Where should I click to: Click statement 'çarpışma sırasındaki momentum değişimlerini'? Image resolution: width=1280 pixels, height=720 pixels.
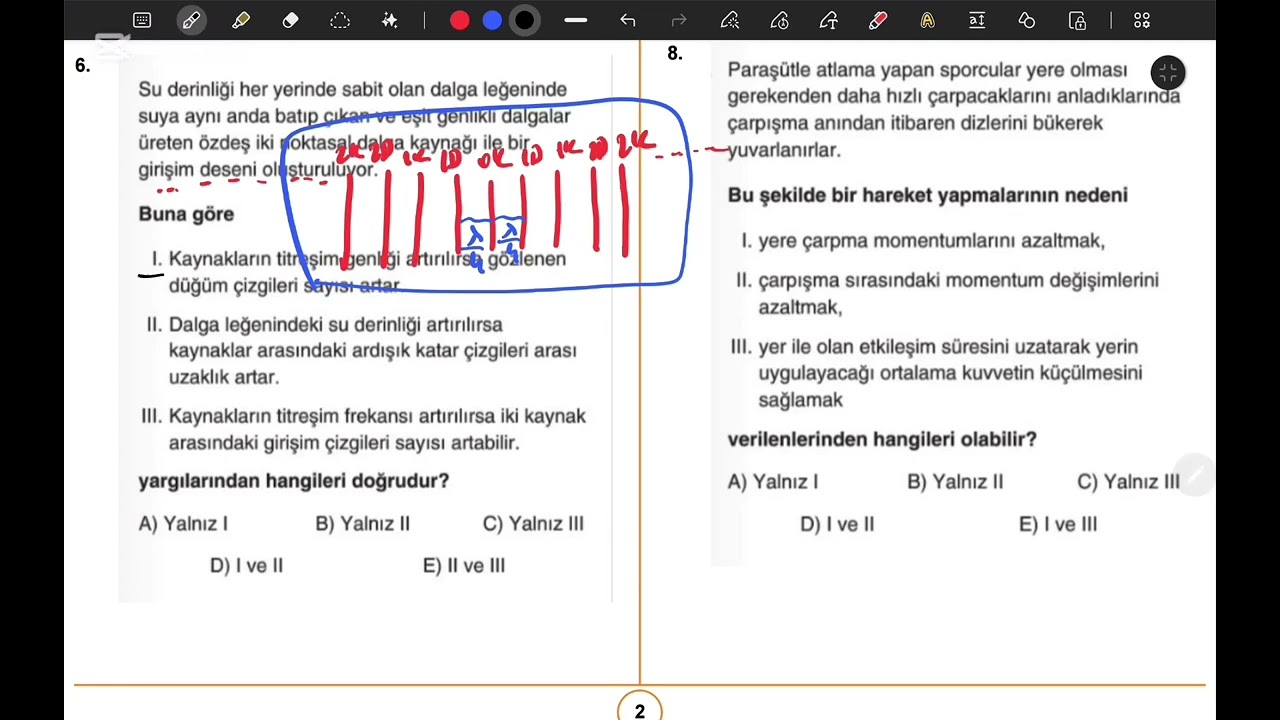[x=947, y=294]
